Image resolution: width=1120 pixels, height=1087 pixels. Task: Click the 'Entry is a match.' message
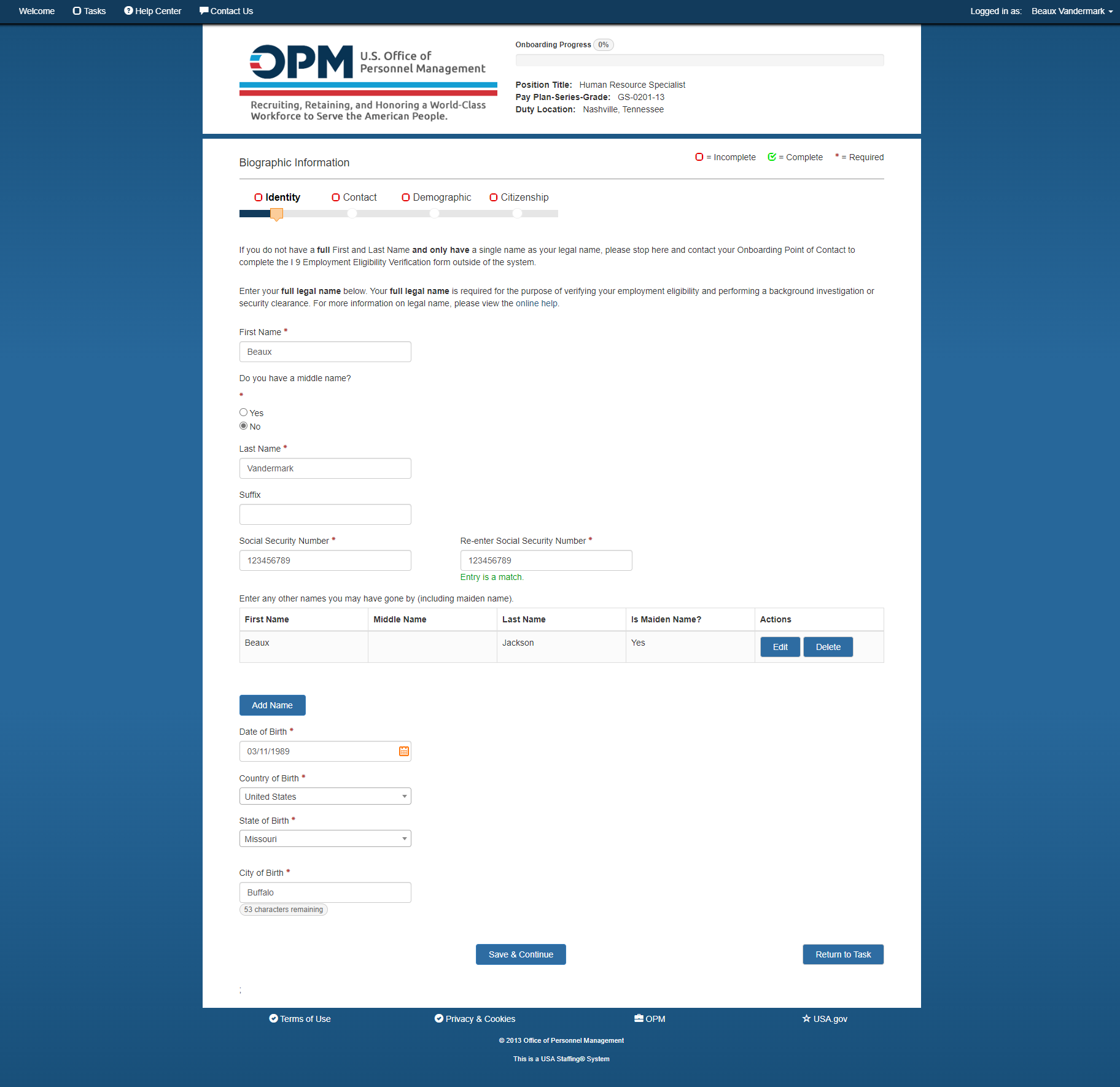[492, 578]
